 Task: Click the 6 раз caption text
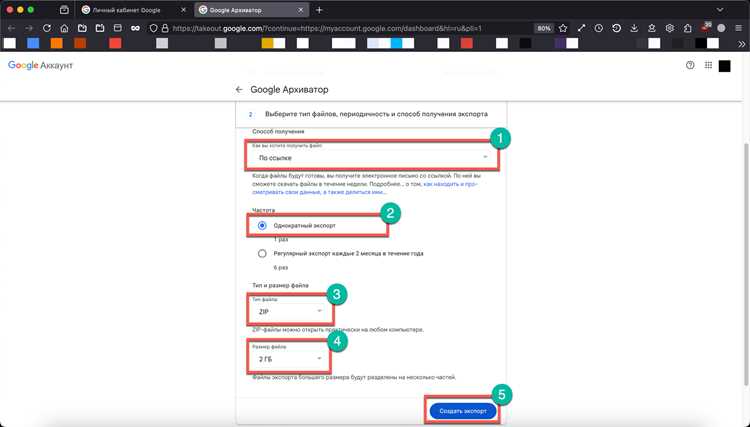click(281, 268)
